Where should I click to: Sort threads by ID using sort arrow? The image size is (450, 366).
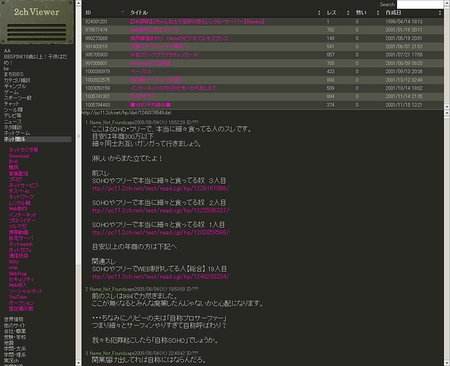coord(123,13)
